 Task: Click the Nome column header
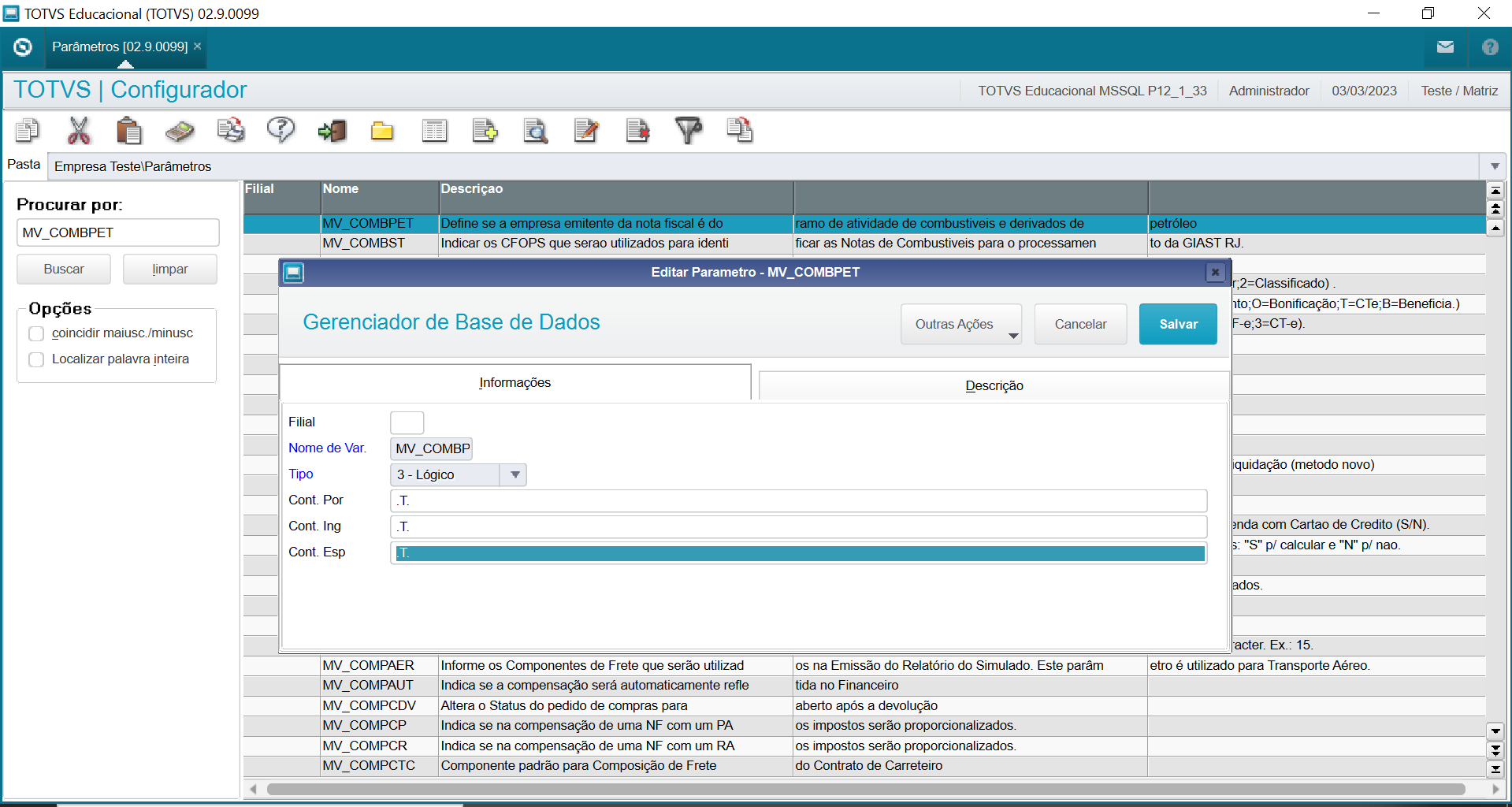click(380, 197)
